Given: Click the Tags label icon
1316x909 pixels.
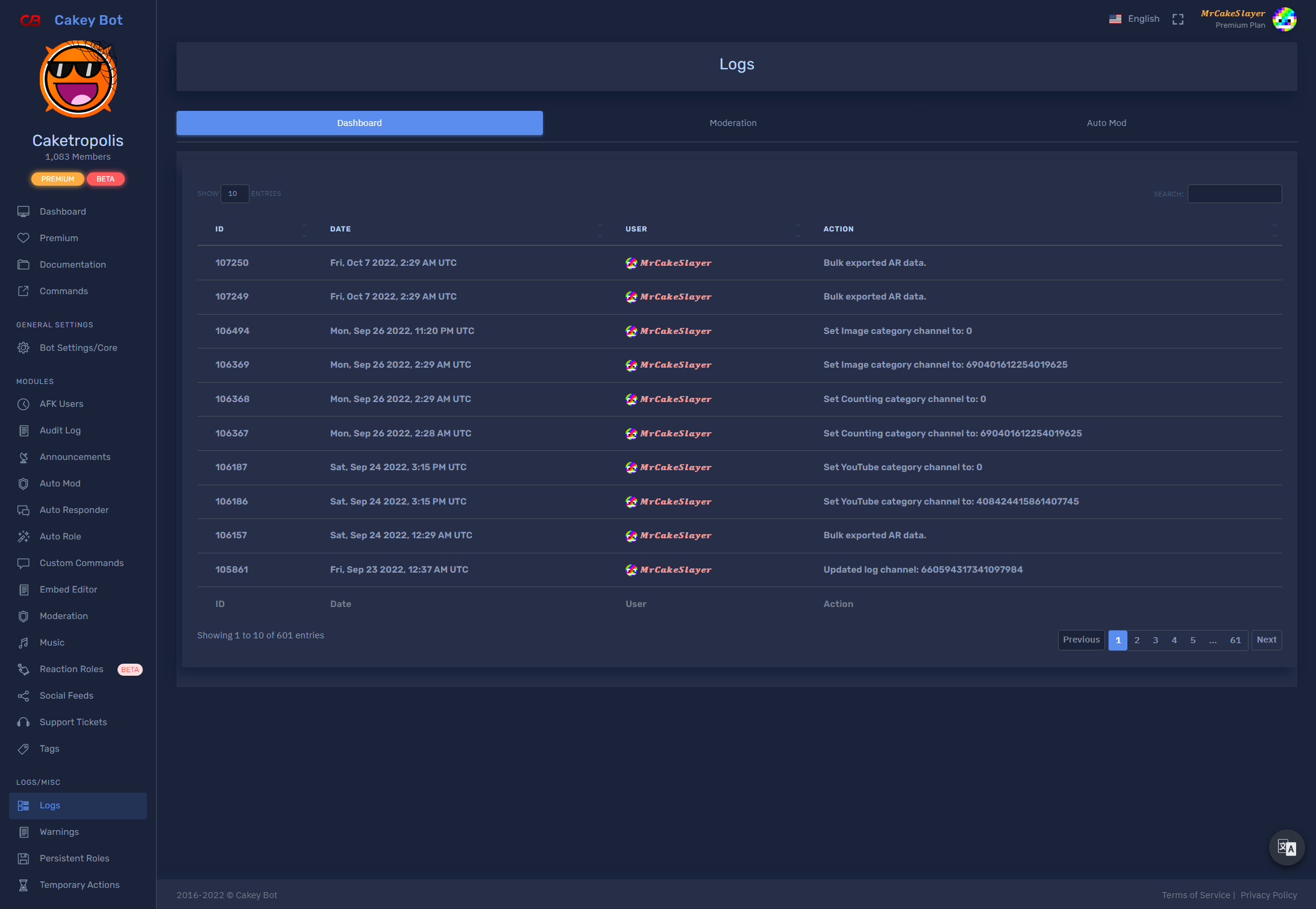Looking at the screenshot, I should point(23,749).
